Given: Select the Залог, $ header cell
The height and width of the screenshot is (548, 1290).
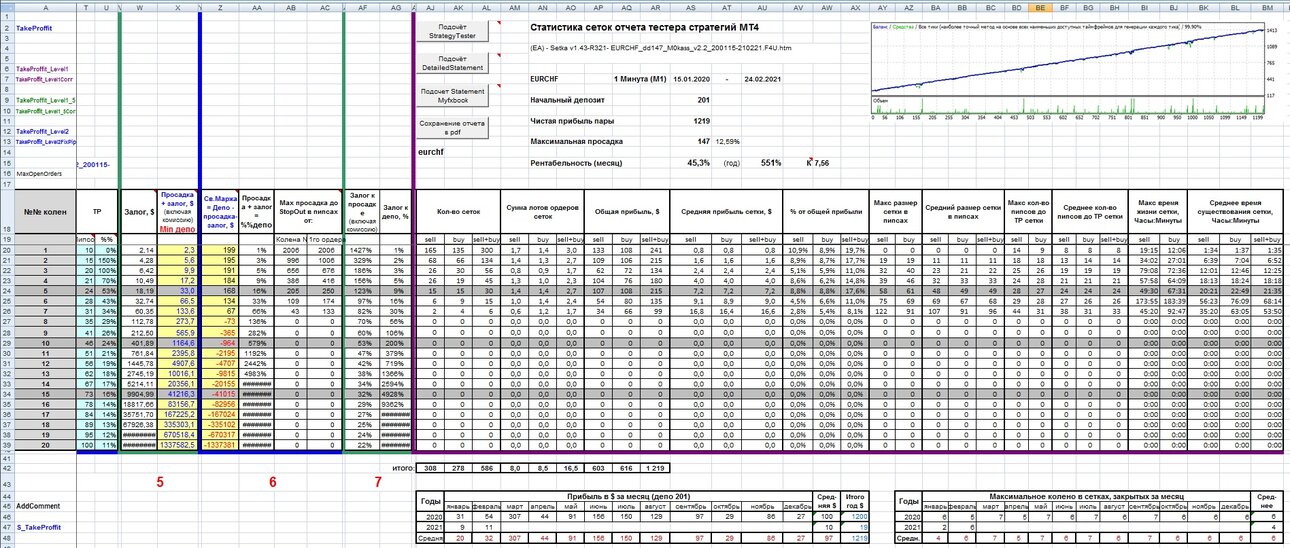Looking at the screenshot, I should 137,212.
